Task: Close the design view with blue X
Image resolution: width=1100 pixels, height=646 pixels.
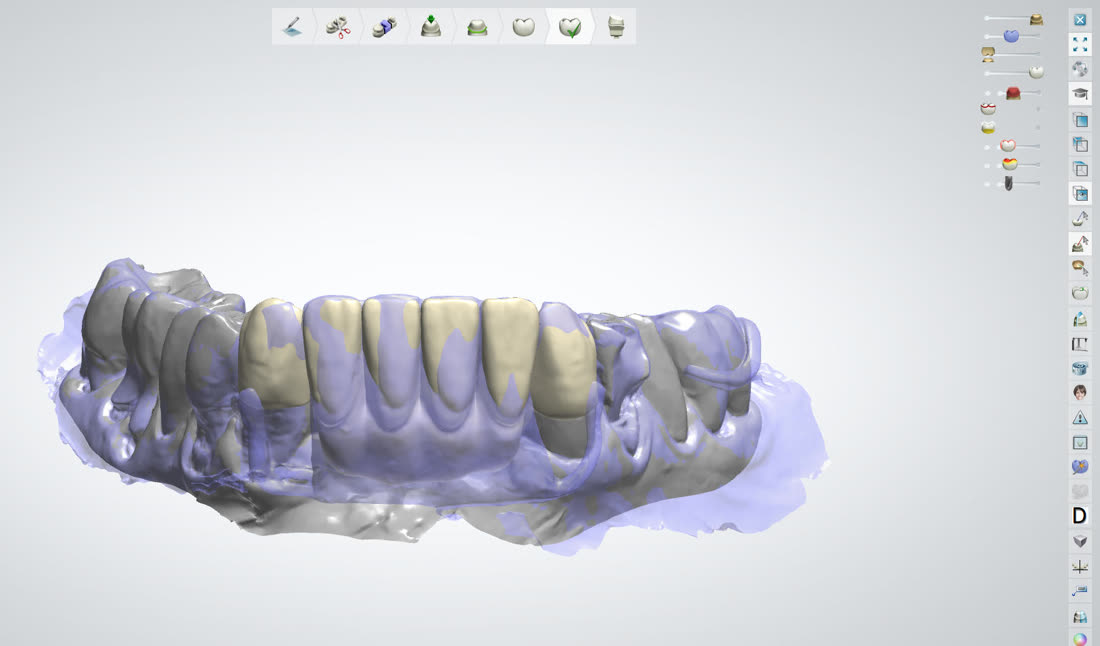Action: (1080, 20)
